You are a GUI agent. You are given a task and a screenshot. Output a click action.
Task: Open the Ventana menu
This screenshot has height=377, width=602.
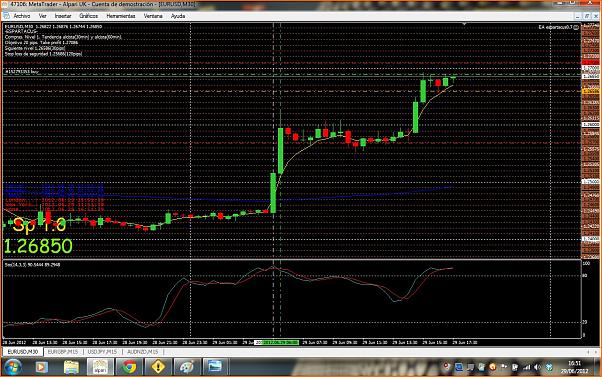click(x=153, y=16)
